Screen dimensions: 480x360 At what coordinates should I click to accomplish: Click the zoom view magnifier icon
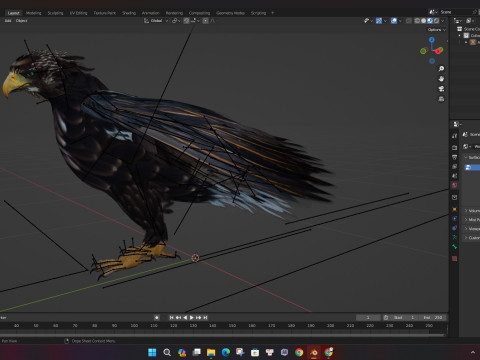441,69
